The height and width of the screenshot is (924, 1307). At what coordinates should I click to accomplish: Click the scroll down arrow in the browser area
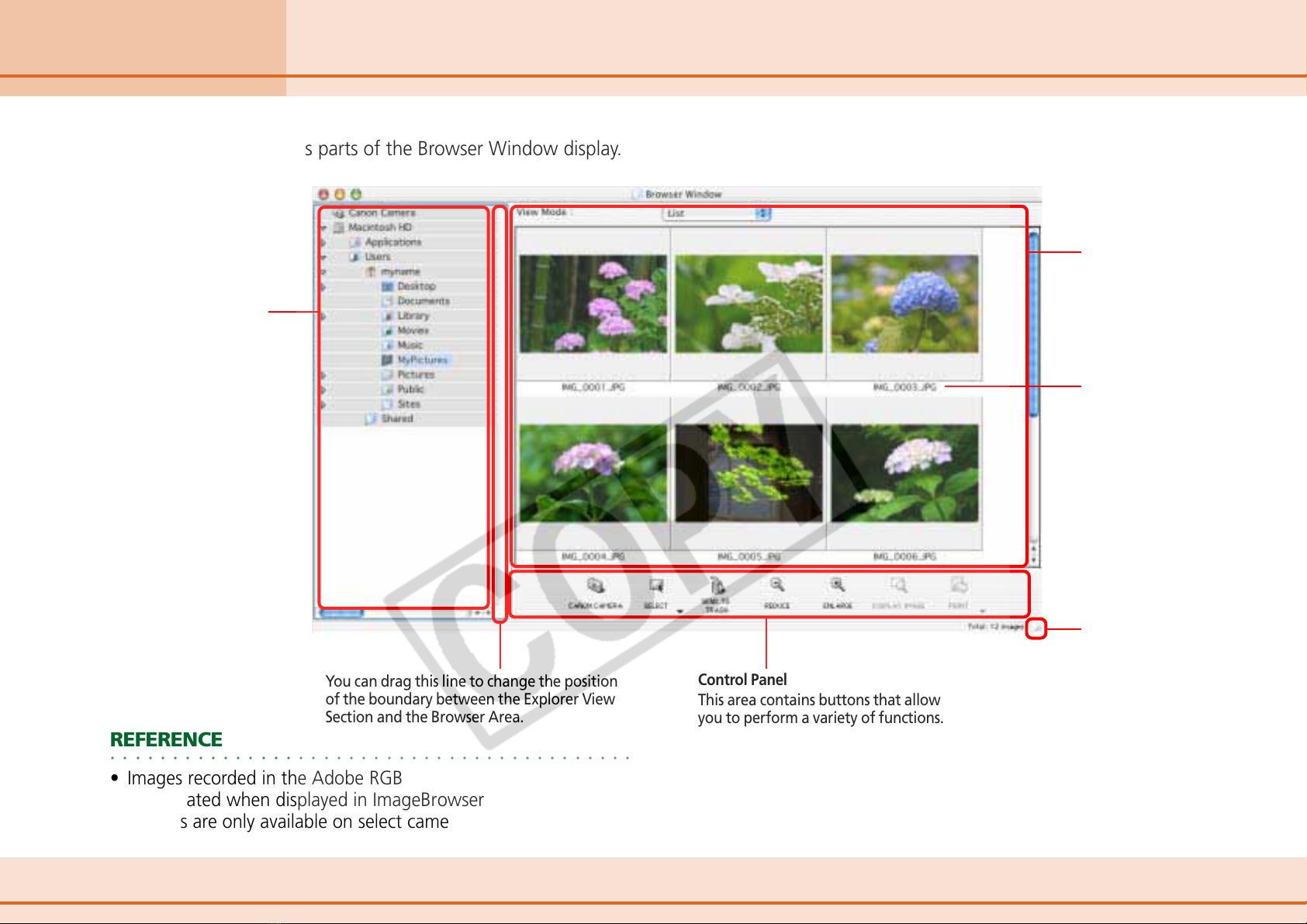point(1034,559)
